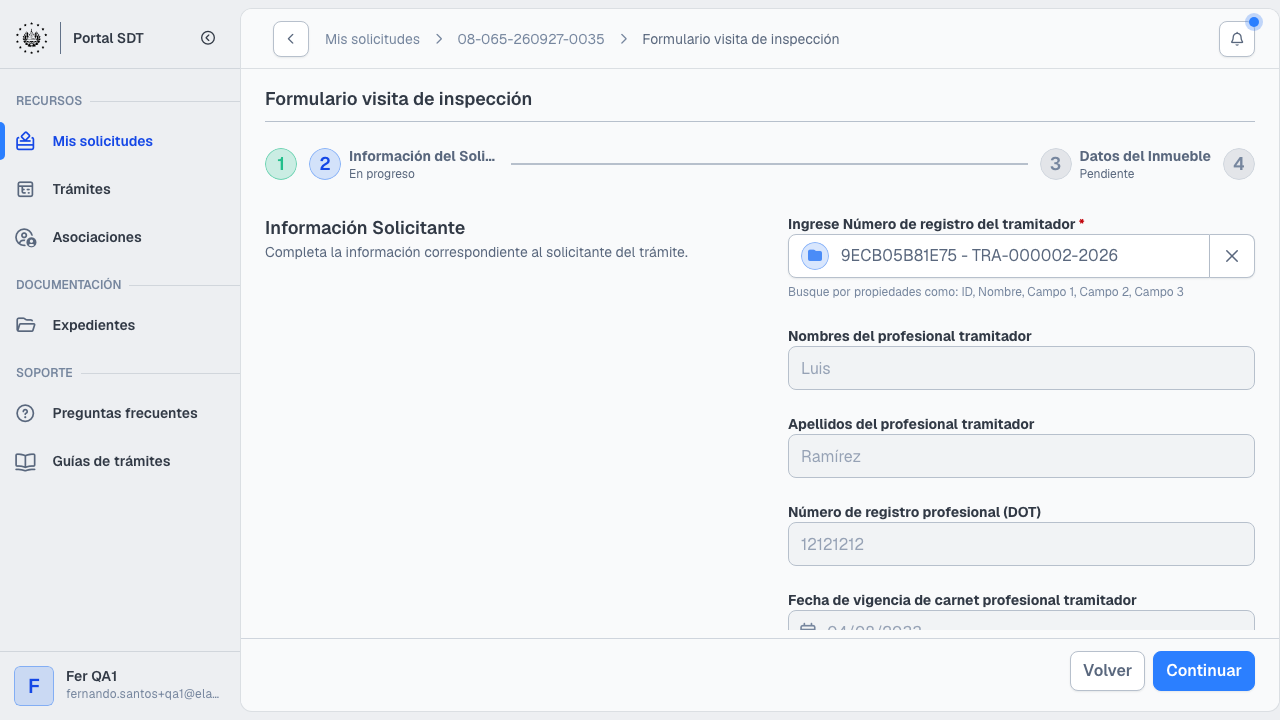Click Número de registro profesional field

tap(1021, 544)
